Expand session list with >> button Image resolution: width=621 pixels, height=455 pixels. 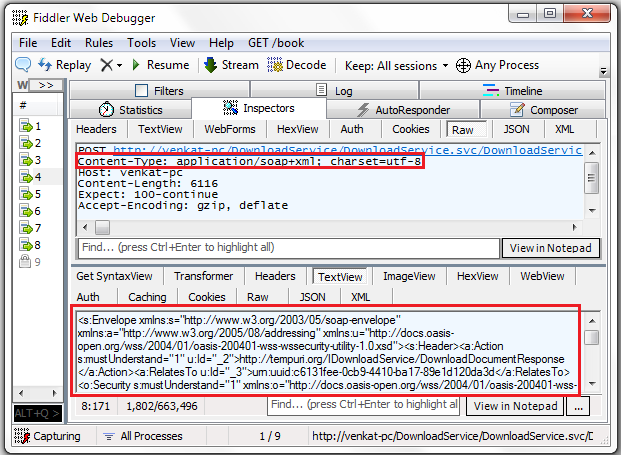click(46, 85)
